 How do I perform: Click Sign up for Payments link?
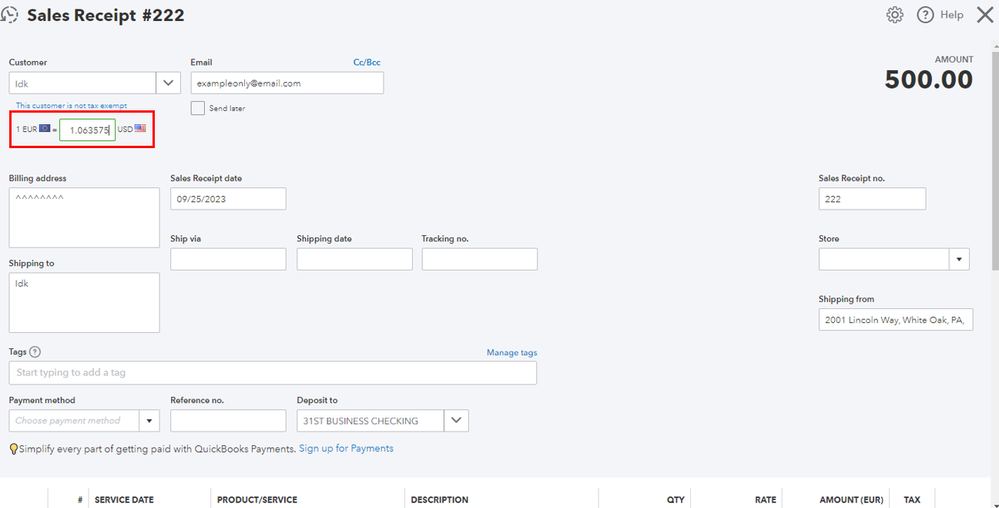coord(346,449)
